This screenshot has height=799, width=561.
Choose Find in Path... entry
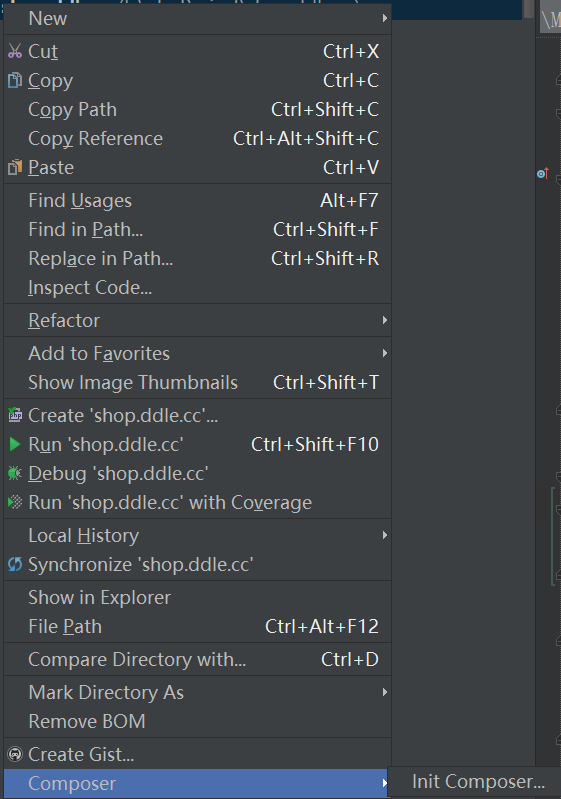(198, 229)
